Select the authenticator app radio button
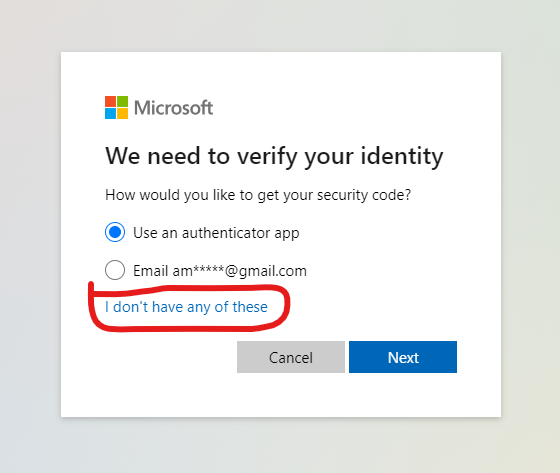Screen dimensions: 560x473 pyautogui.click(x=115, y=232)
